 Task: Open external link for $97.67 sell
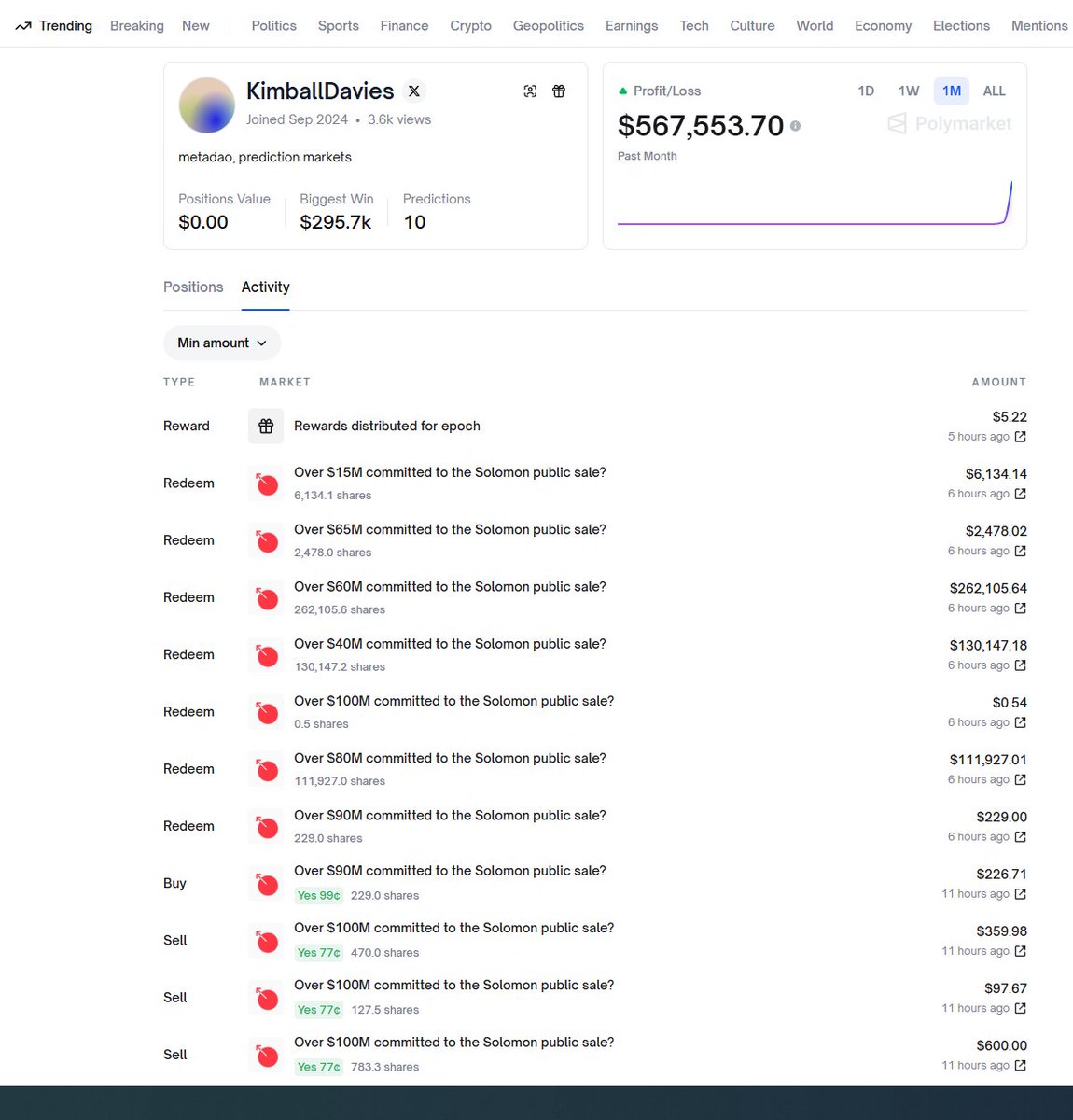(x=1021, y=1008)
